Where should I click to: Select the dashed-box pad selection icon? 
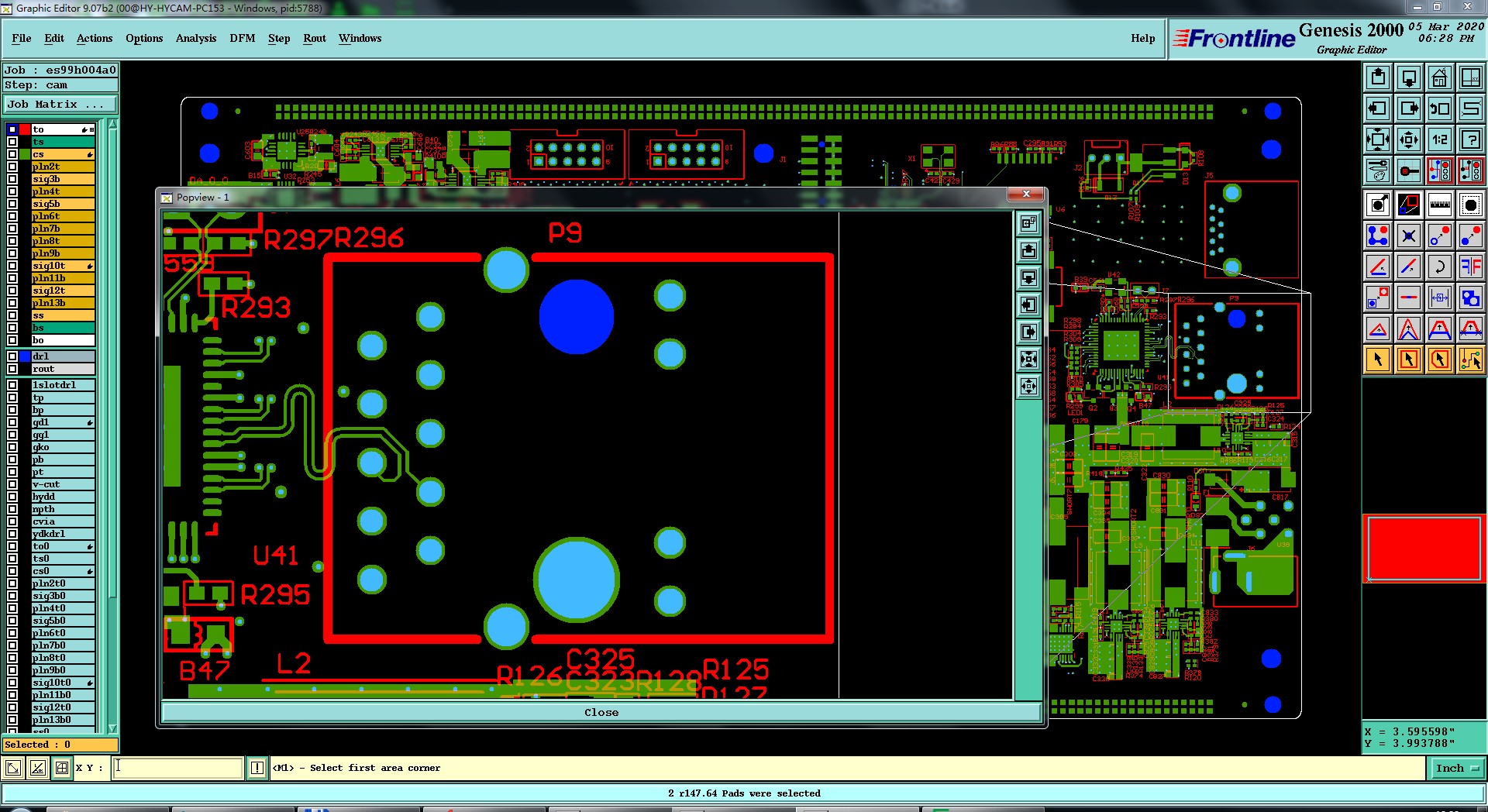[1471, 205]
